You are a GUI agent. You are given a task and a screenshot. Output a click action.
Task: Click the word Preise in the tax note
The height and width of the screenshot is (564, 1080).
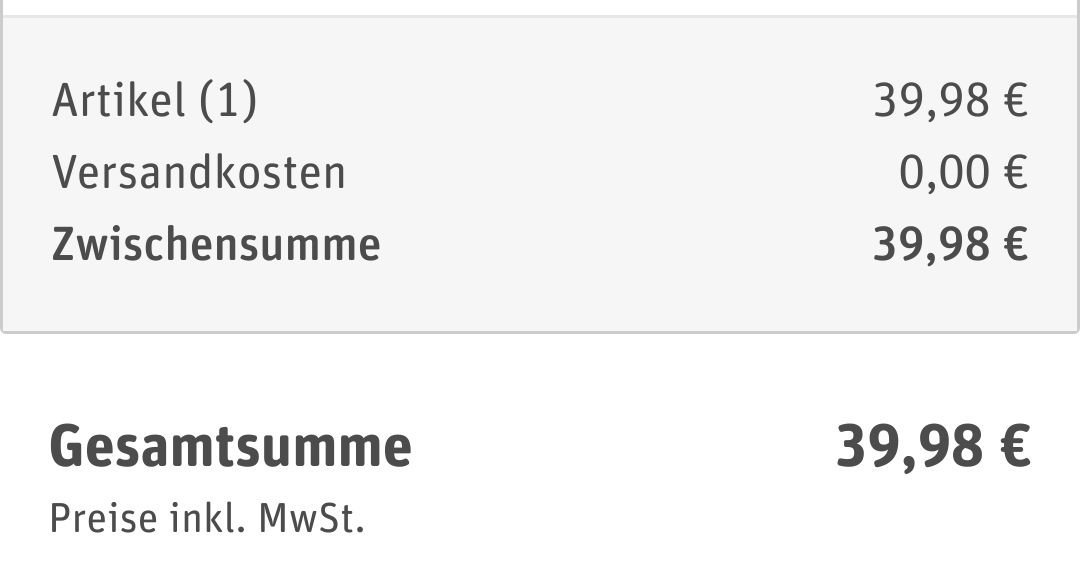coord(103,519)
